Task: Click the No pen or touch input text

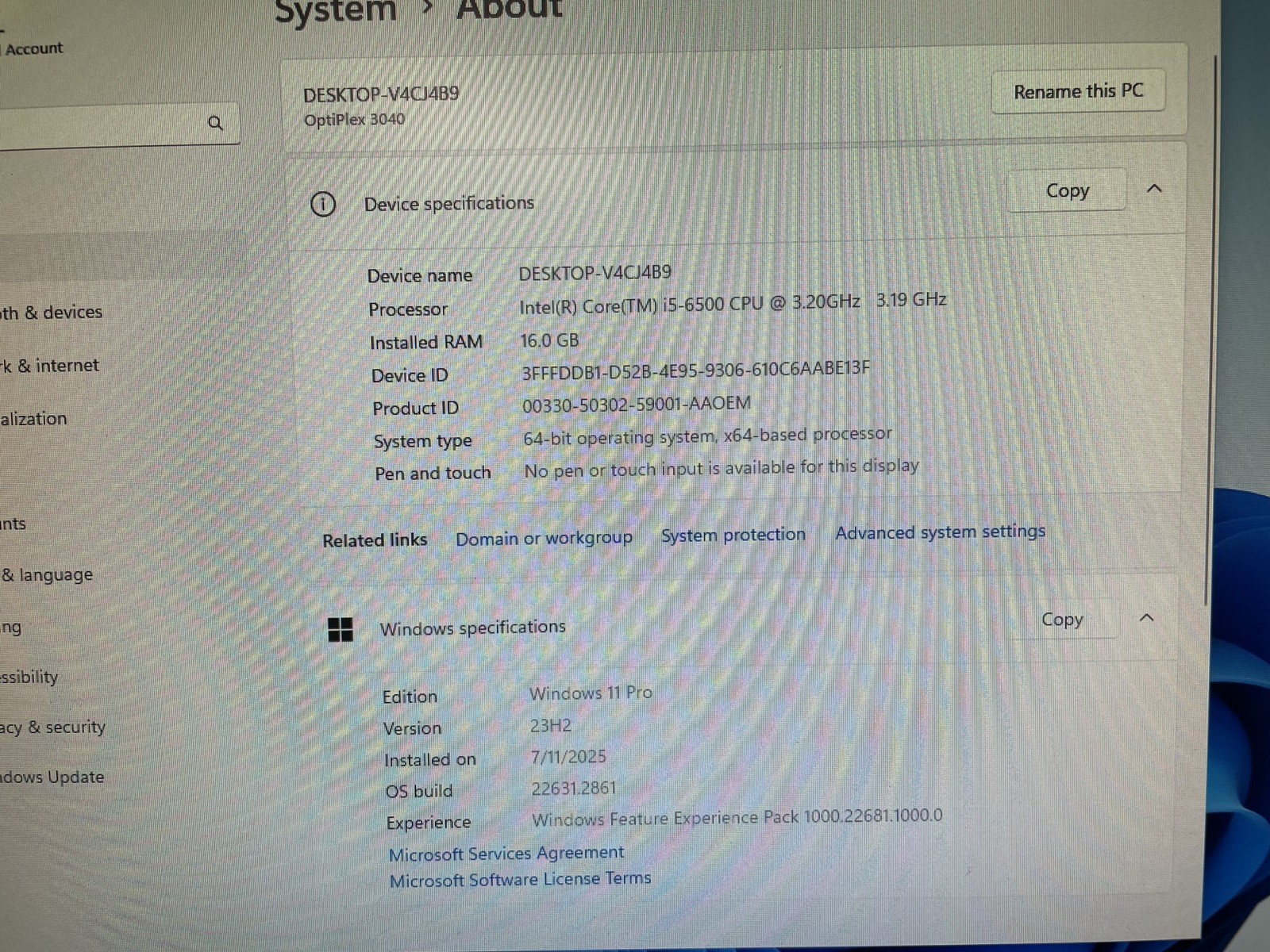Action: click(722, 468)
